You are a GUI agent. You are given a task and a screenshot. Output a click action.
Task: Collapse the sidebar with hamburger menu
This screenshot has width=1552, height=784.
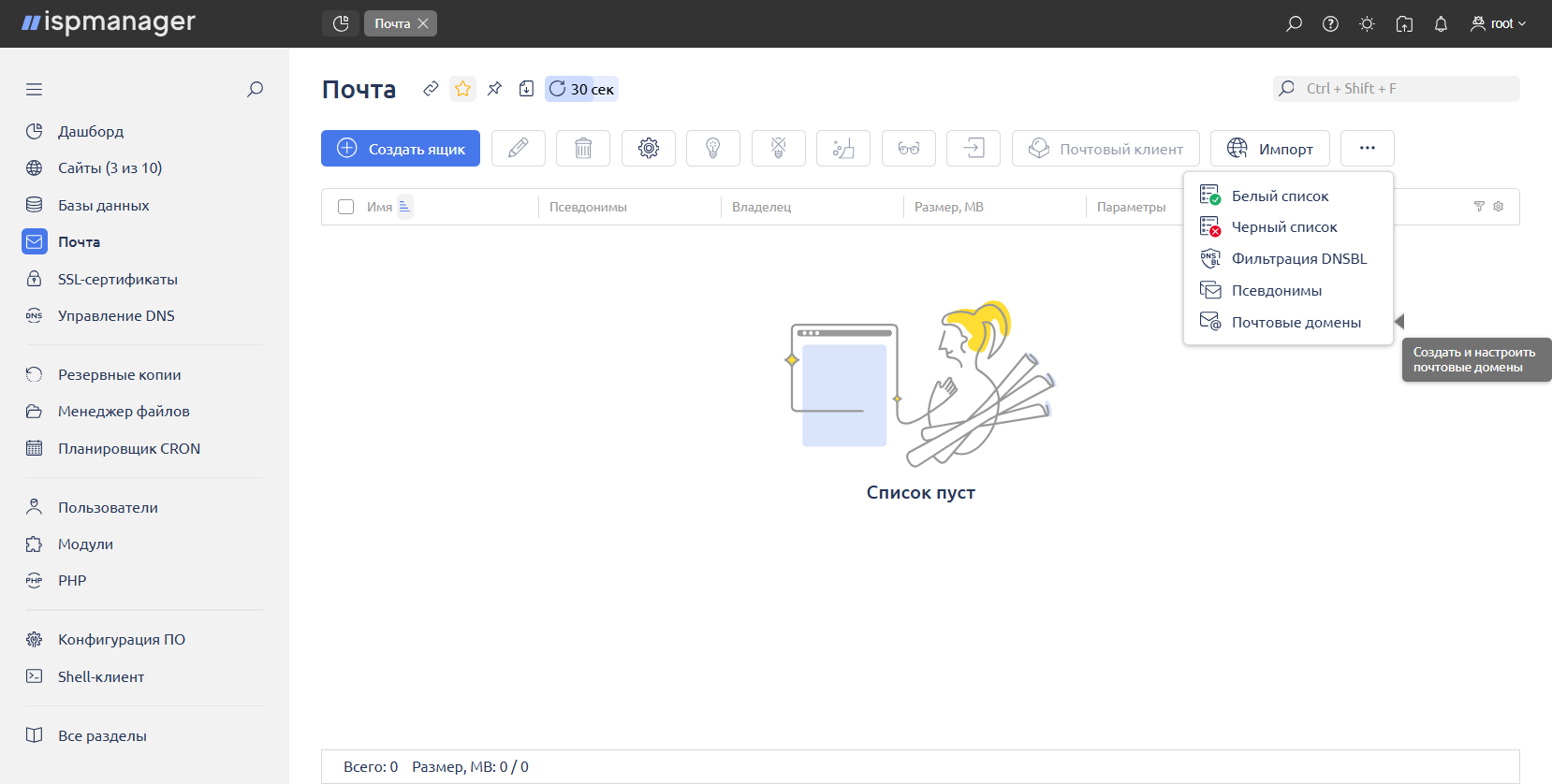(35, 90)
